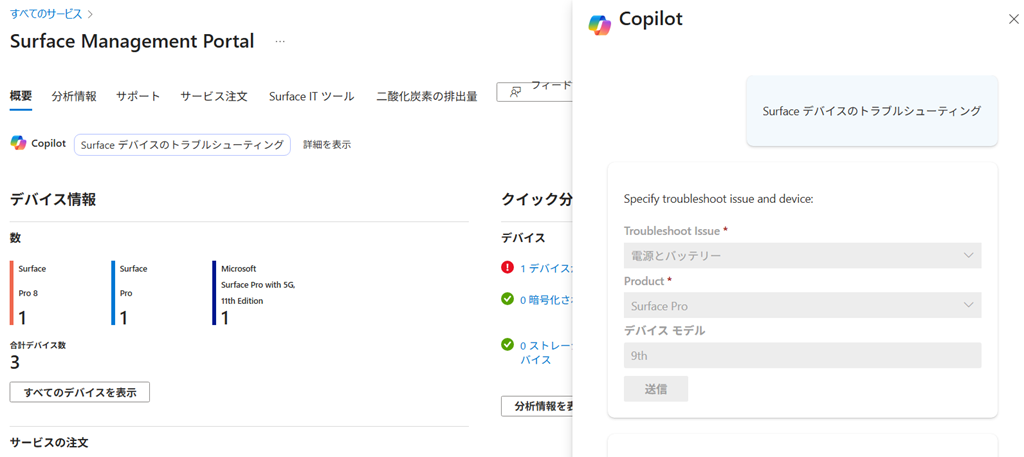Switch to the Surface IT ツール tab
Screen dimensions: 1024x457
click(312, 97)
